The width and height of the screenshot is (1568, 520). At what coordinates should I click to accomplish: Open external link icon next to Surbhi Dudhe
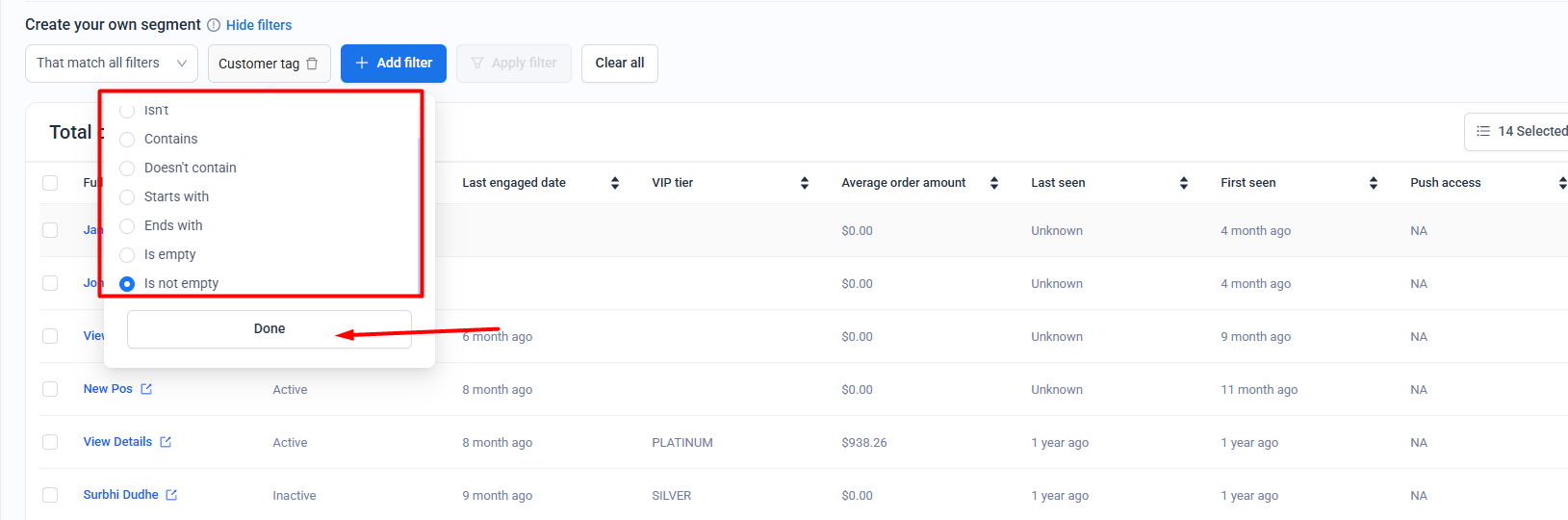171,495
